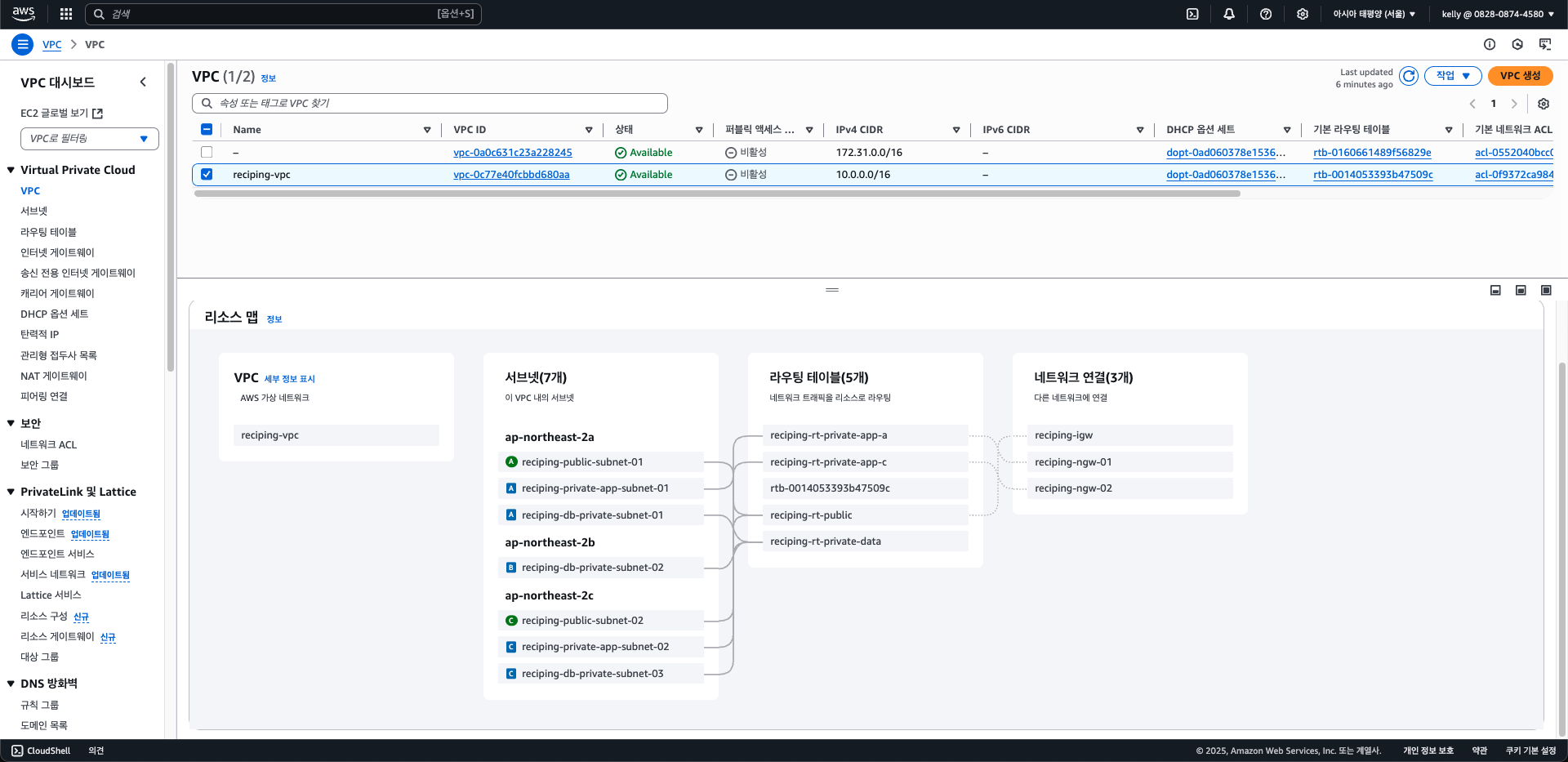Image resolution: width=1568 pixels, height=762 pixels.
Task: Click public subnet-01 availability zone A badge
Action: 511,462
